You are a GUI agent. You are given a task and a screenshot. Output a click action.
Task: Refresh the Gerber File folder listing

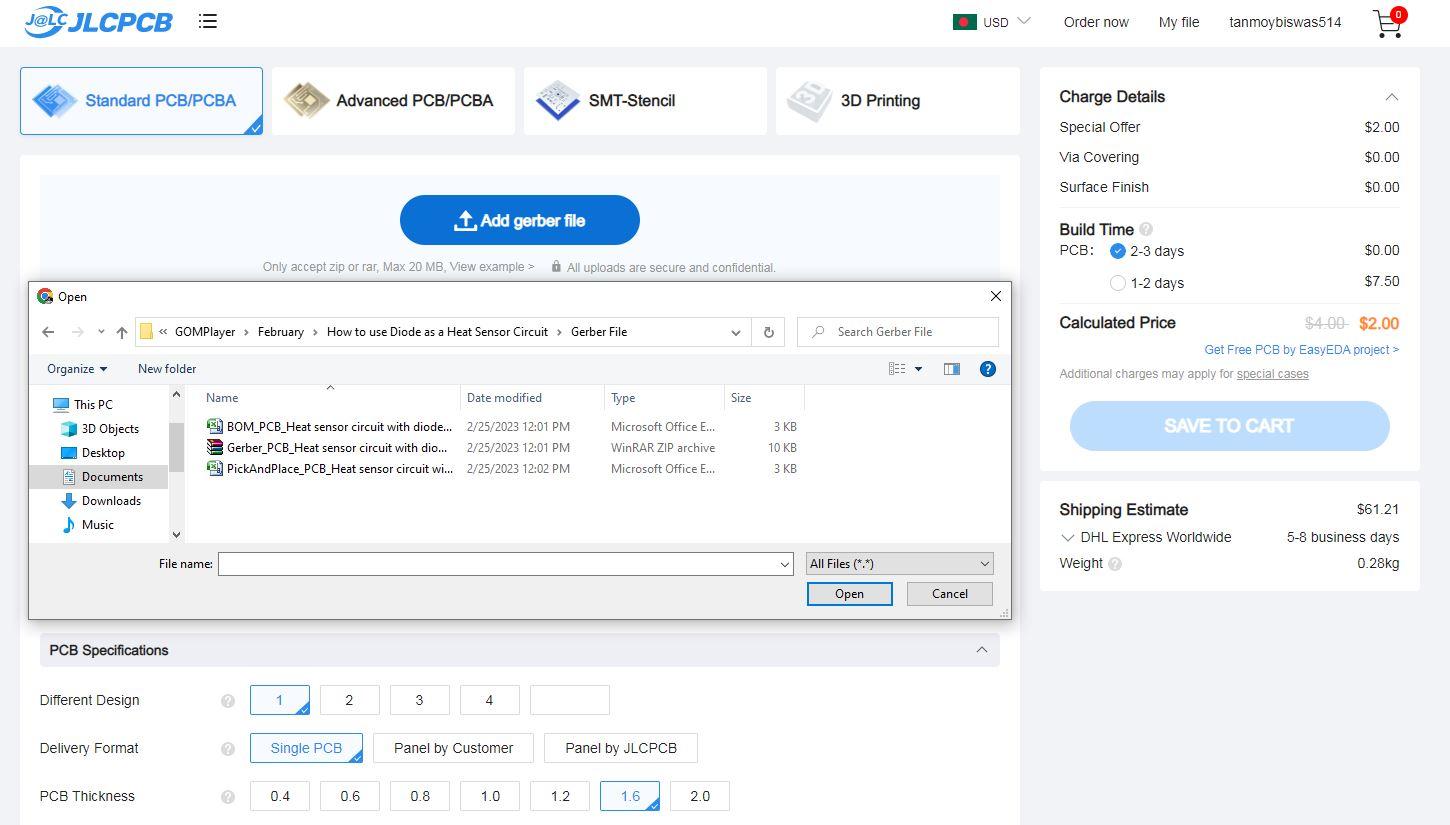point(769,332)
